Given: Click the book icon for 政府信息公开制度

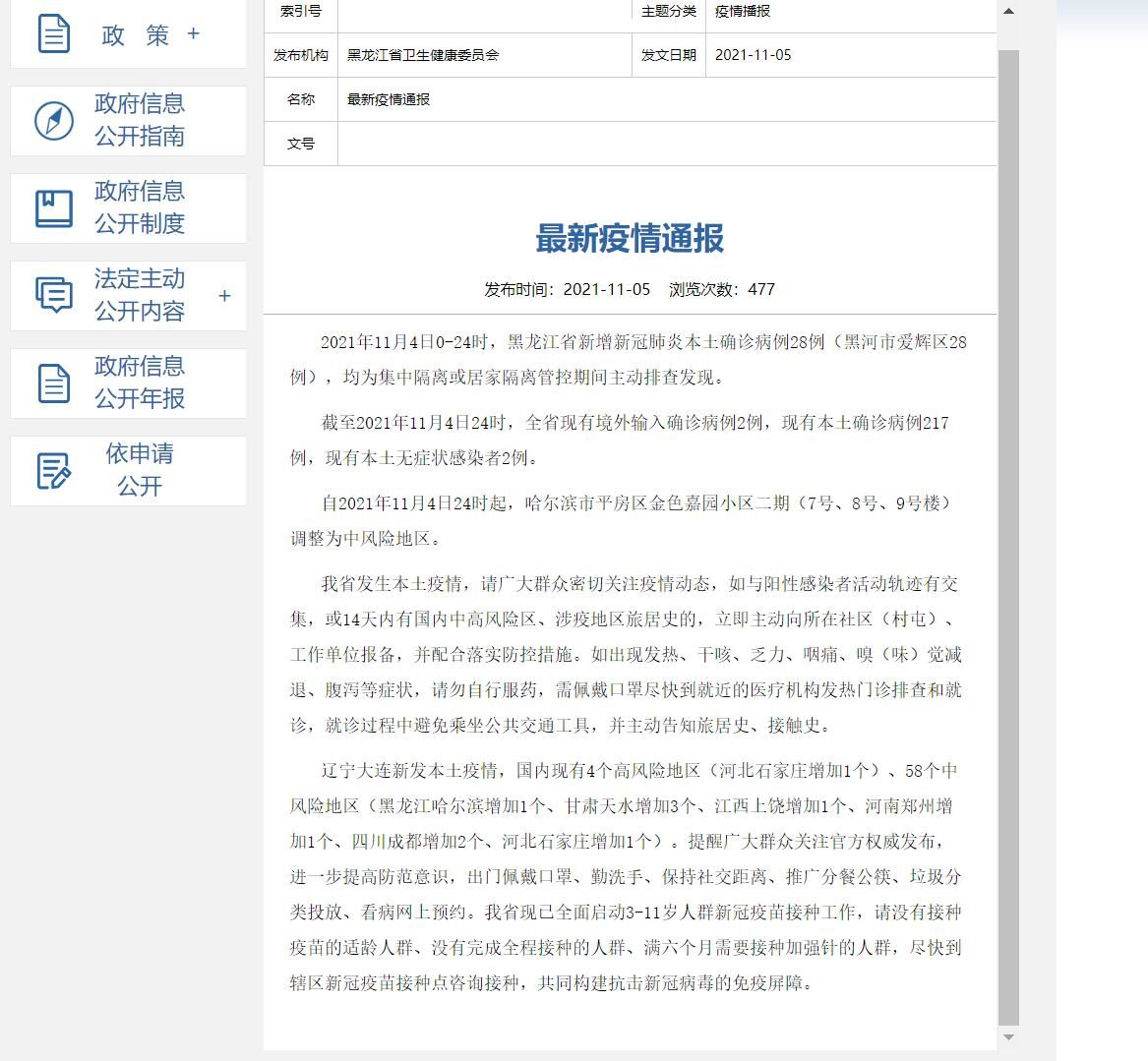Looking at the screenshot, I should click(x=54, y=208).
